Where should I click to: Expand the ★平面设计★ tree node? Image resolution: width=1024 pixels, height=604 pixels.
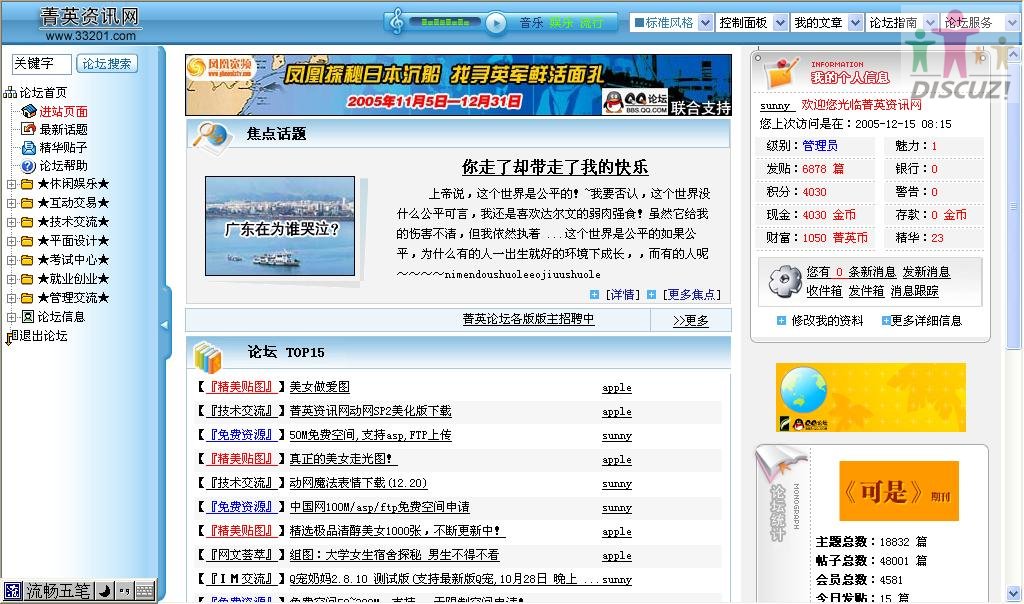[x=11, y=241]
